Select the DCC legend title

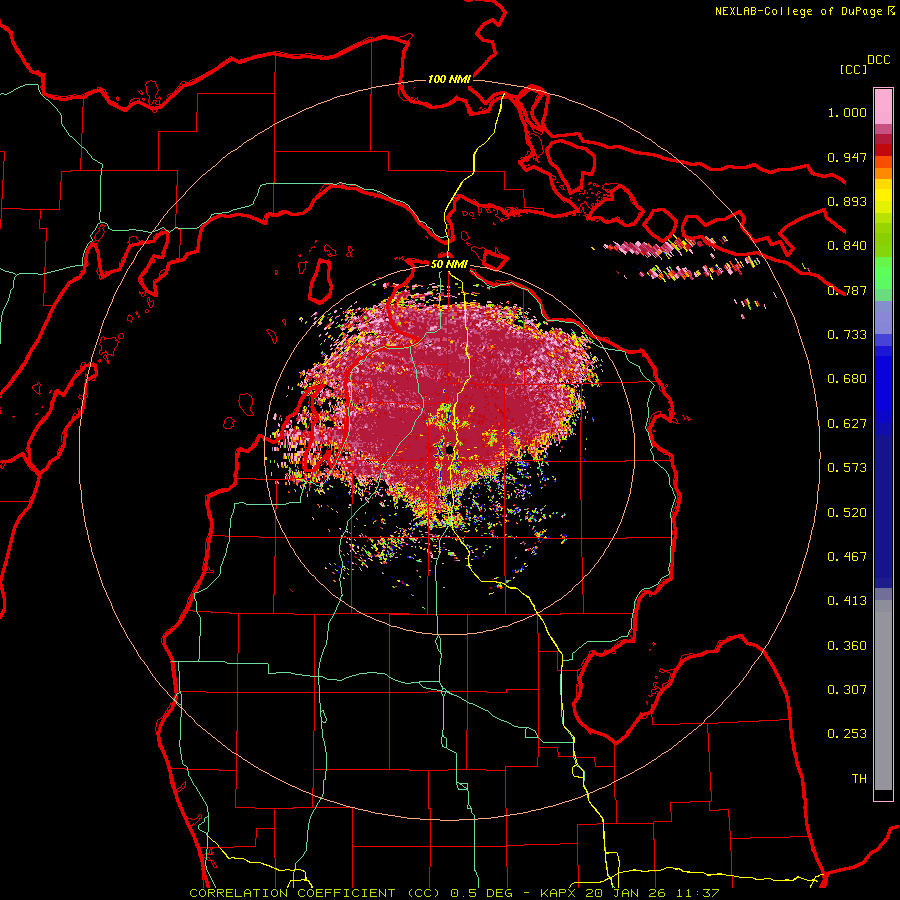point(878,60)
